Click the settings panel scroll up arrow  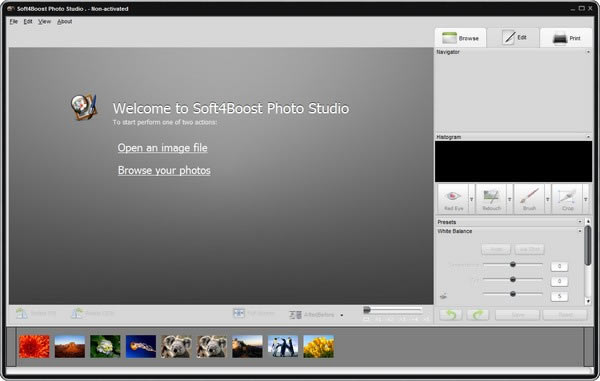[588, 221]
